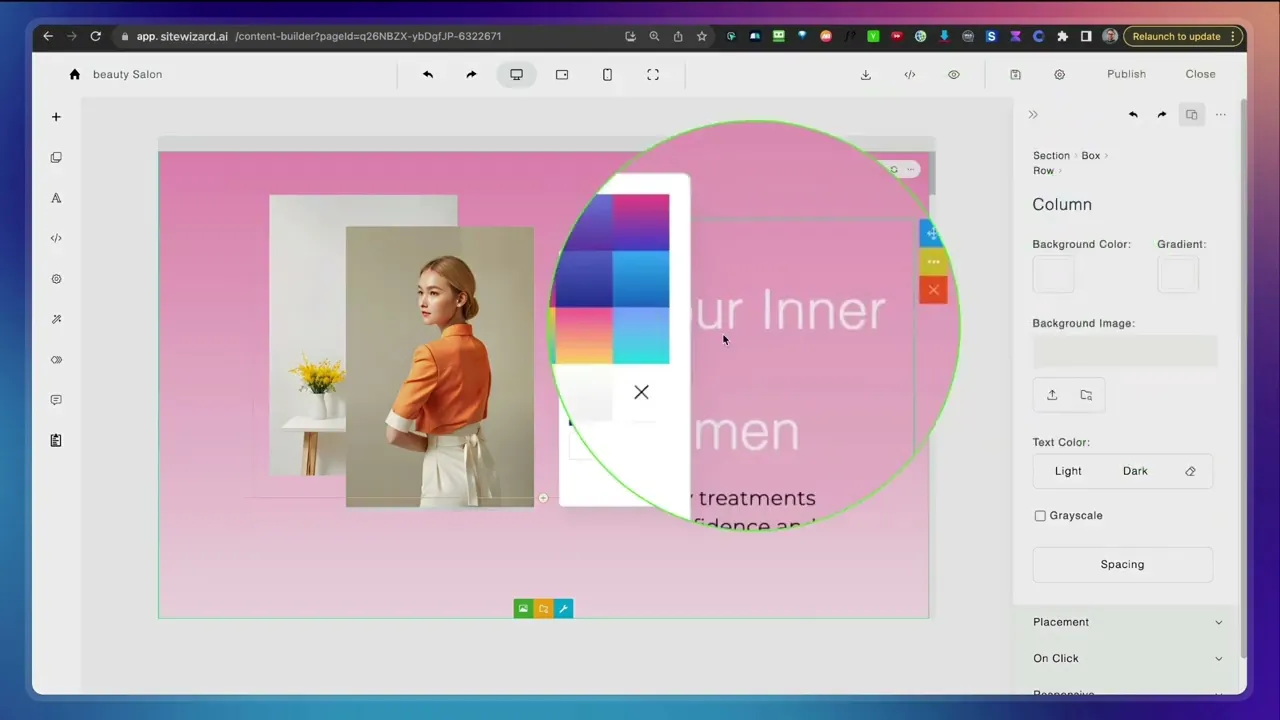
Task: Open the three-dot more menu in Column panel
Action: pos(1221,115)
